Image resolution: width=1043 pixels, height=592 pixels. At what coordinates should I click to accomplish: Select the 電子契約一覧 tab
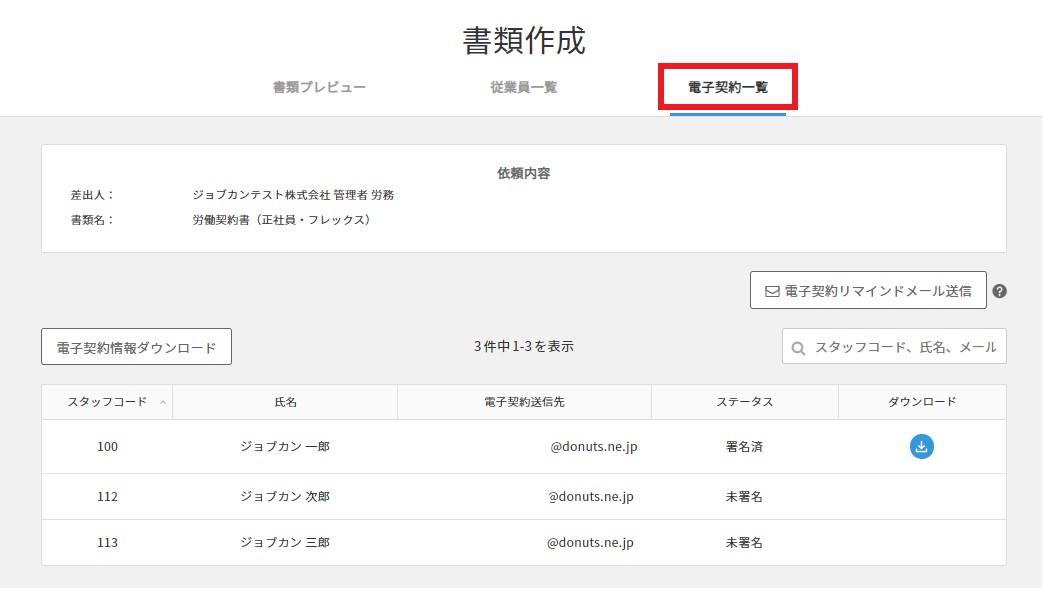(x=727, y=87)
